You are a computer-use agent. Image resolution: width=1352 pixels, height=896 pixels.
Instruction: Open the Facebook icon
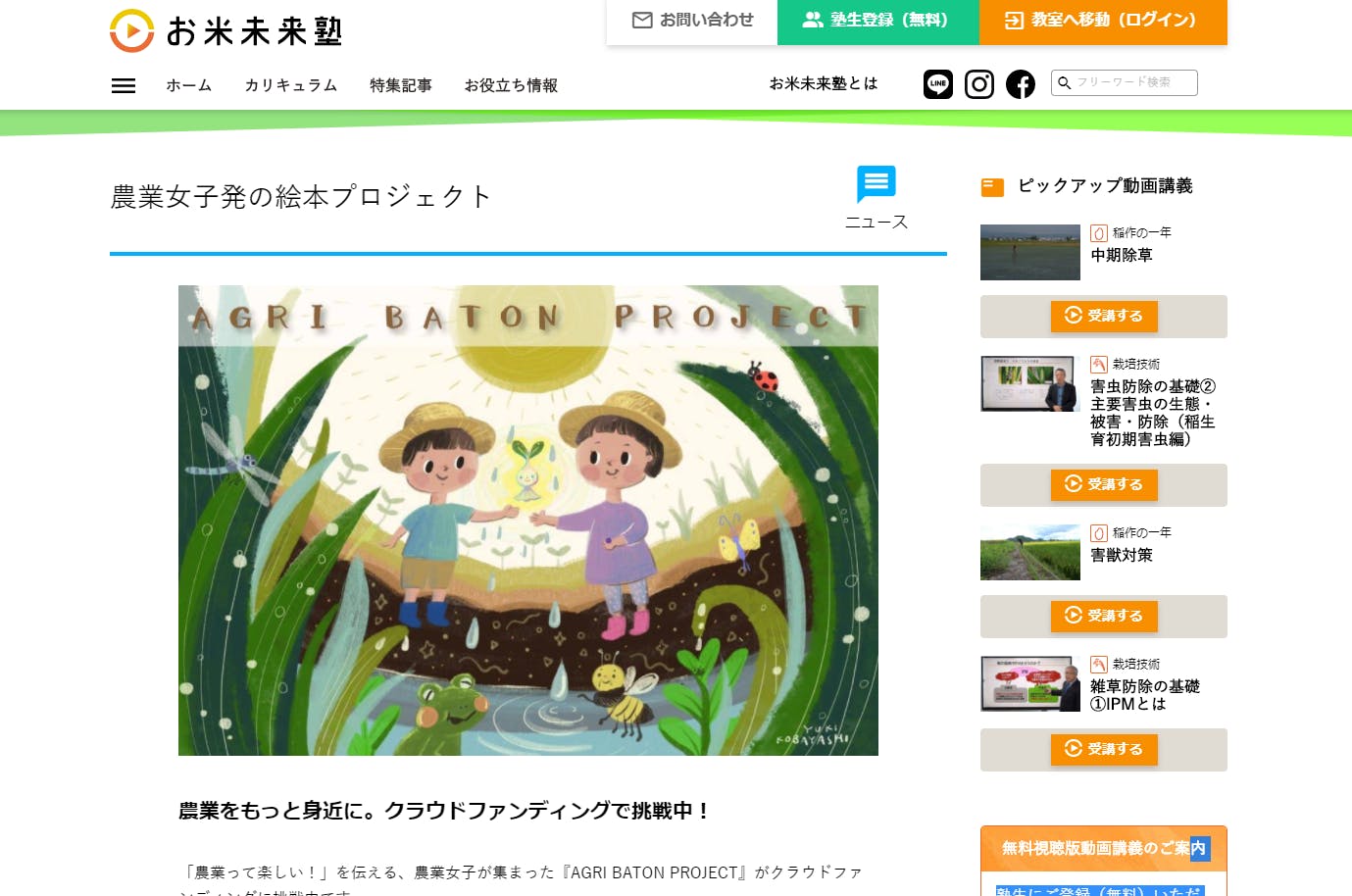(x=1021, y=84)
